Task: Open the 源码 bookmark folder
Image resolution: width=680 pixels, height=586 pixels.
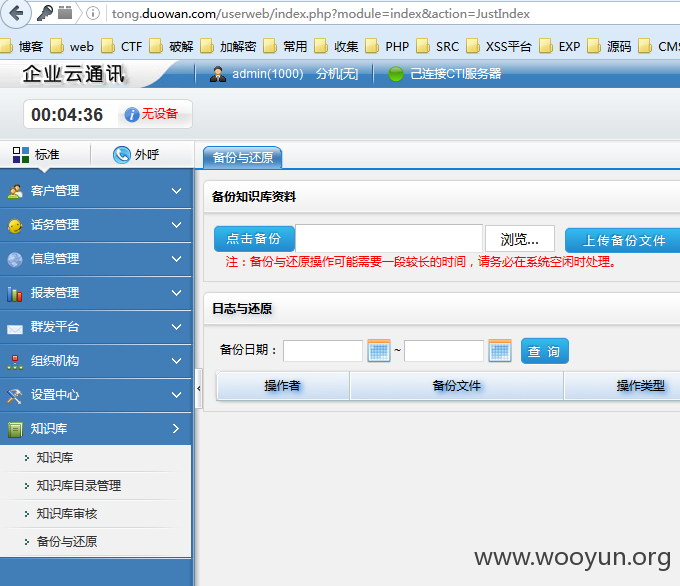Action: click(x=609, y=46)
